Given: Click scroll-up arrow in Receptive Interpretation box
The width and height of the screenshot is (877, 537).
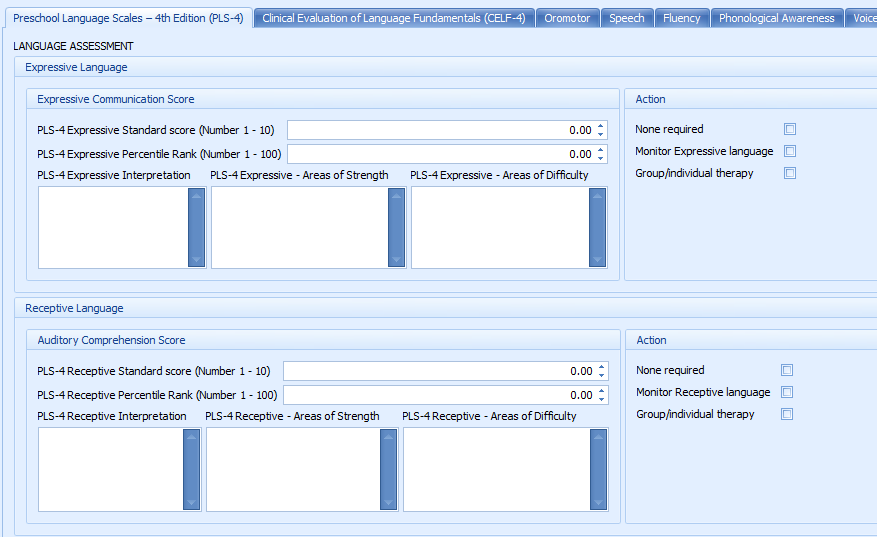Looking at the screenshot, I should tap(191, 437).
